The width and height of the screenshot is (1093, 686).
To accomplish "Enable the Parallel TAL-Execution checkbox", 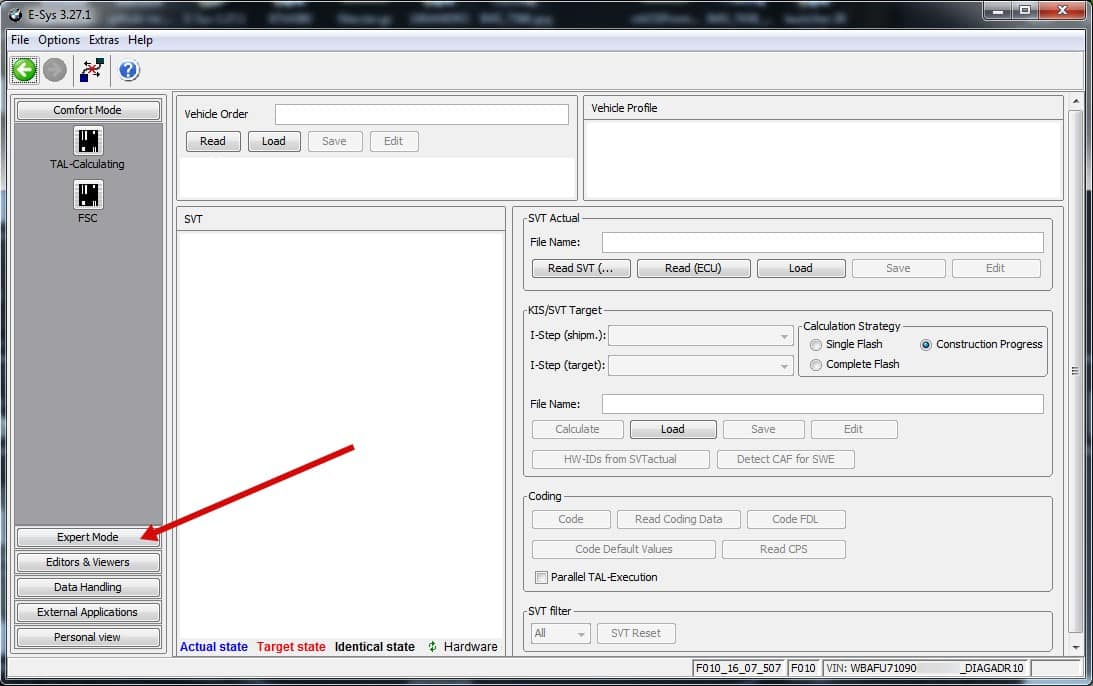I will pos(541,577).
